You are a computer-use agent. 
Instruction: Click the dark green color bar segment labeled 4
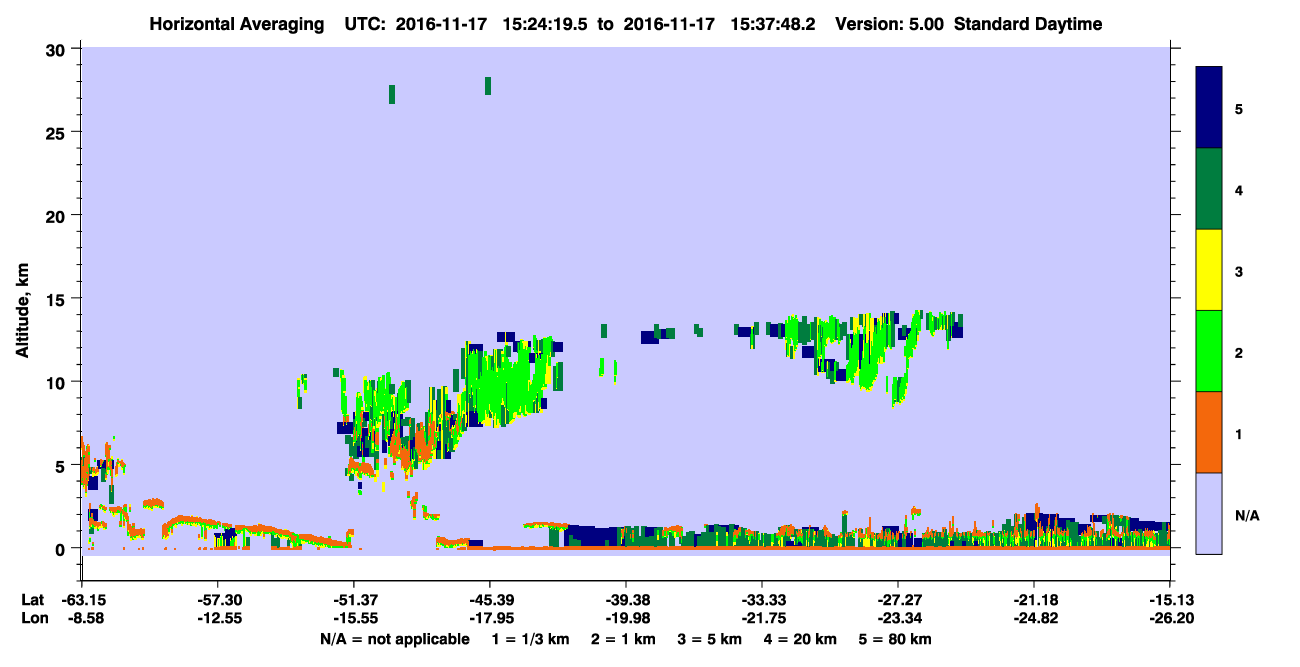pyautogui.click(x=1209, y=189)
